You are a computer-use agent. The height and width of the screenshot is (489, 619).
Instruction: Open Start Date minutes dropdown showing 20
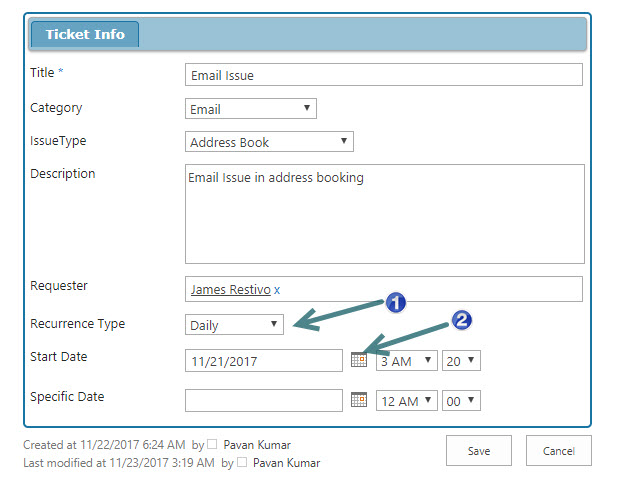tap(461, 361)
